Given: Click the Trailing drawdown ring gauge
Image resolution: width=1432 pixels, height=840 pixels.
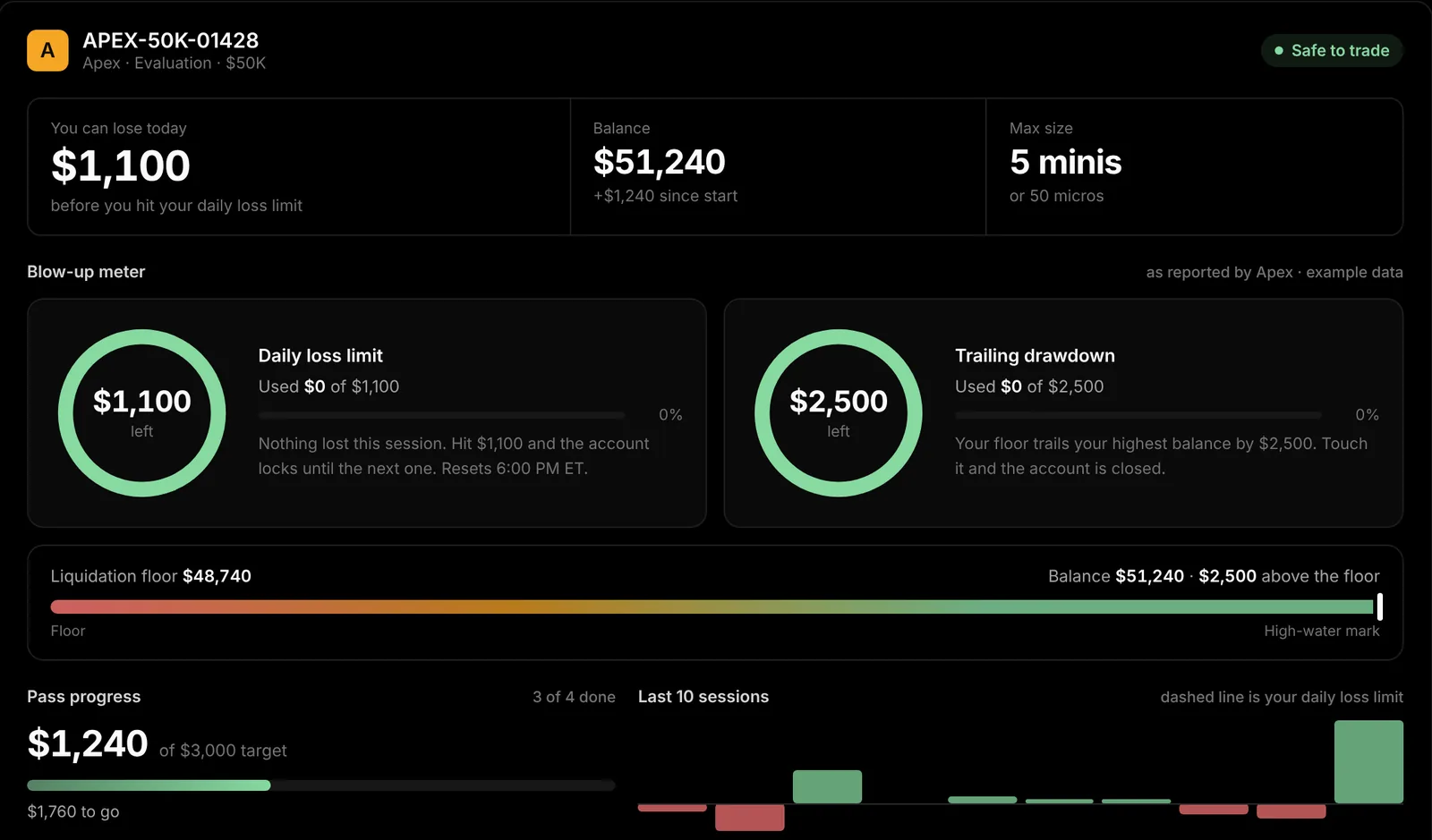Looking at the screenshot, I should click(839, 413).
